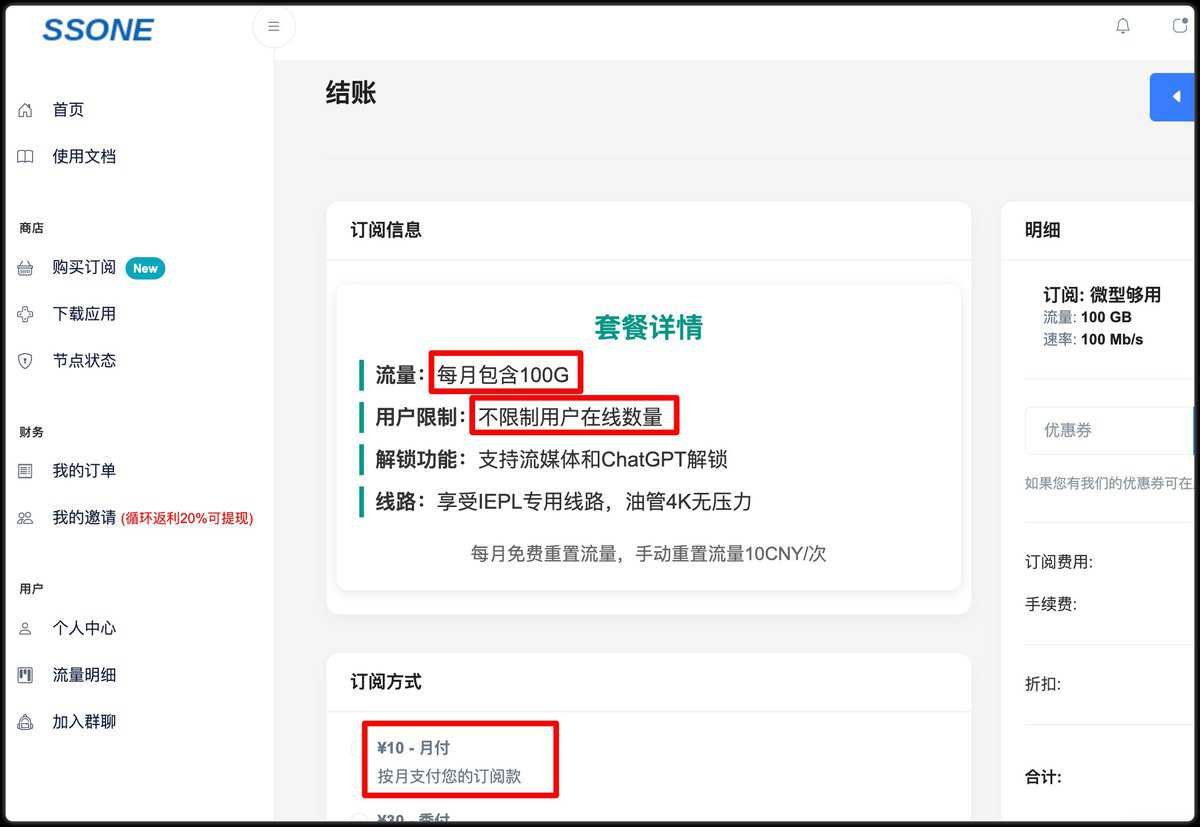Screen dimensions: 1200x827
Task: Click the 流量明细 traffic details icon
Action: (x=24, y=674)
